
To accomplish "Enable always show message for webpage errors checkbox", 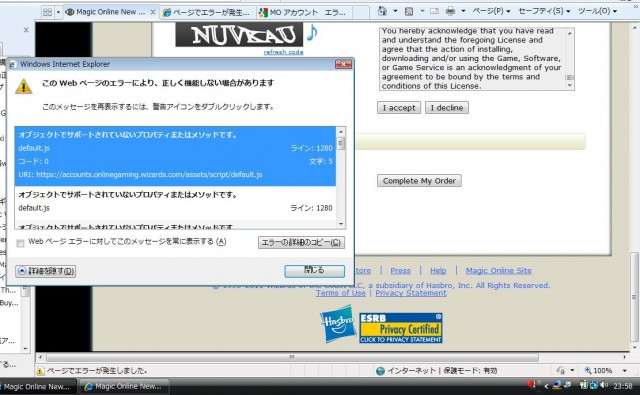I will click(20, 243).
